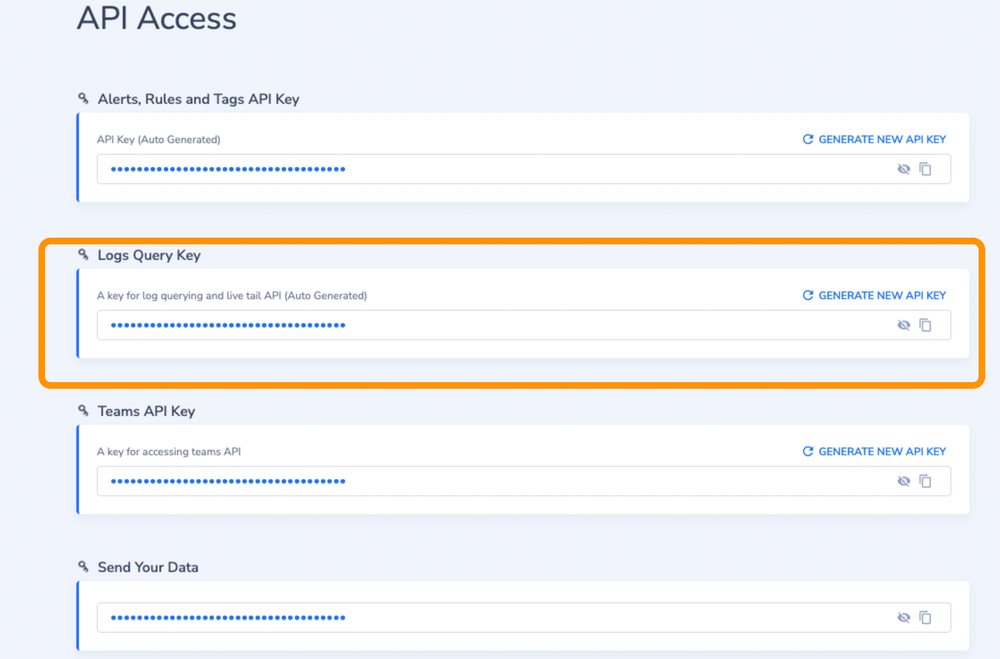Click the key icon beside Teams API Key

coord(83,411)
